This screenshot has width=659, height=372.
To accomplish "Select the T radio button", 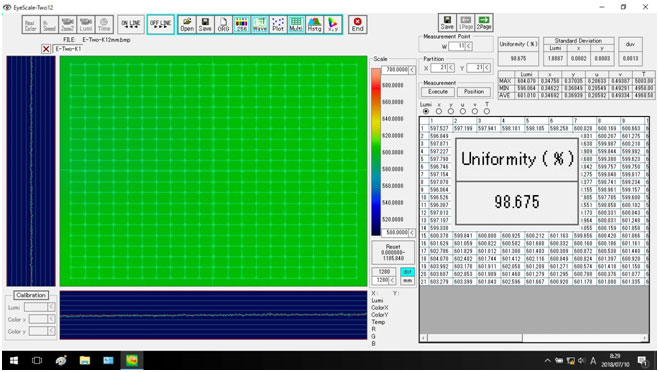I will pyautogui.click(x=487, y=111).
